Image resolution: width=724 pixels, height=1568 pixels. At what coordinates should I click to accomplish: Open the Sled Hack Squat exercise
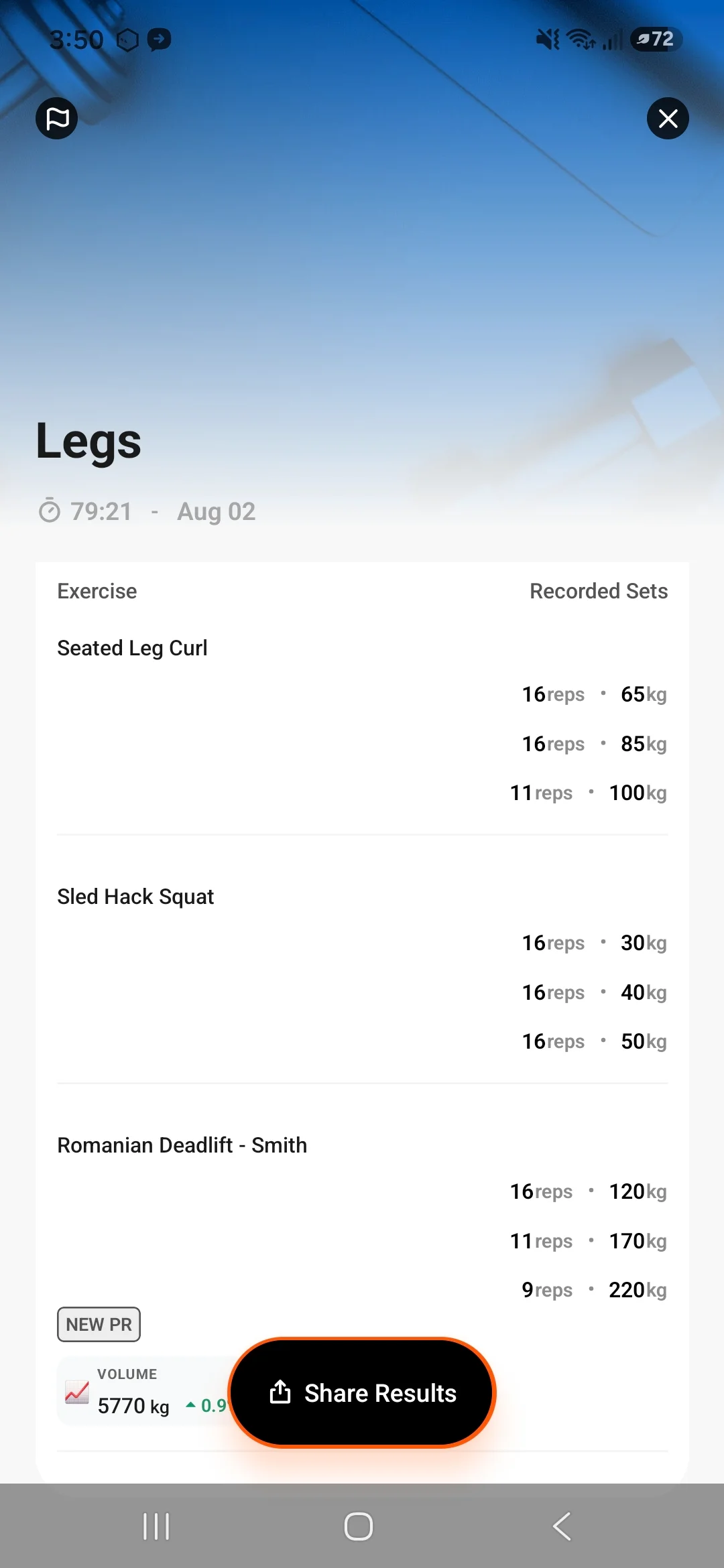point(135,897)
